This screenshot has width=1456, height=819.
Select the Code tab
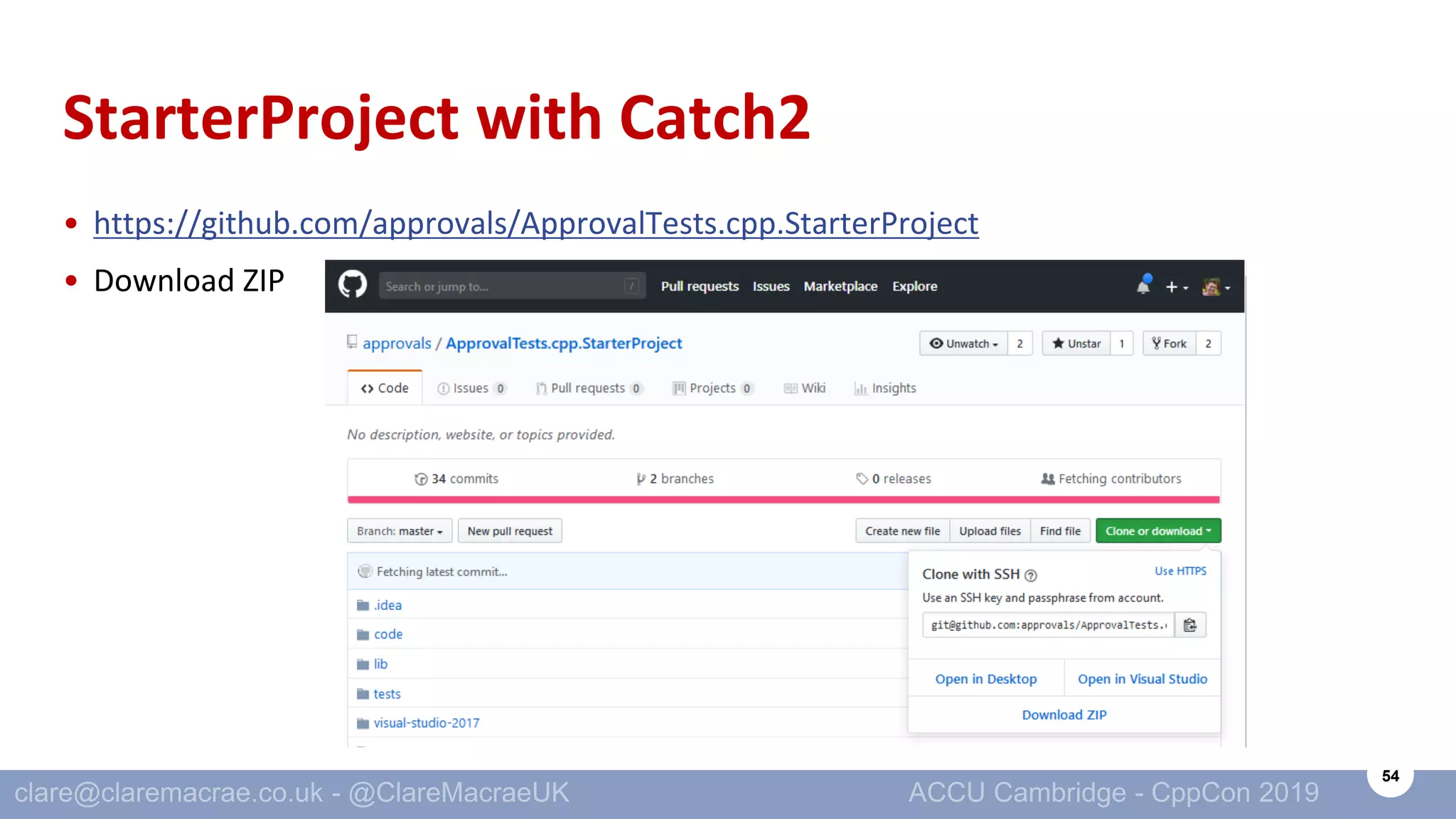[x=385, y=388]
